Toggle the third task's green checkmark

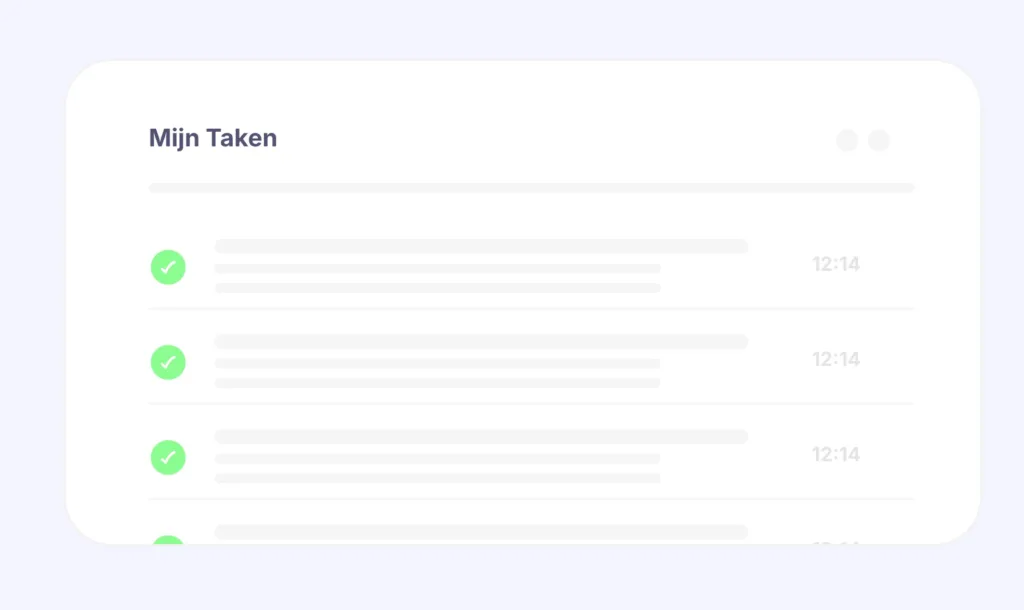(168, 457)
